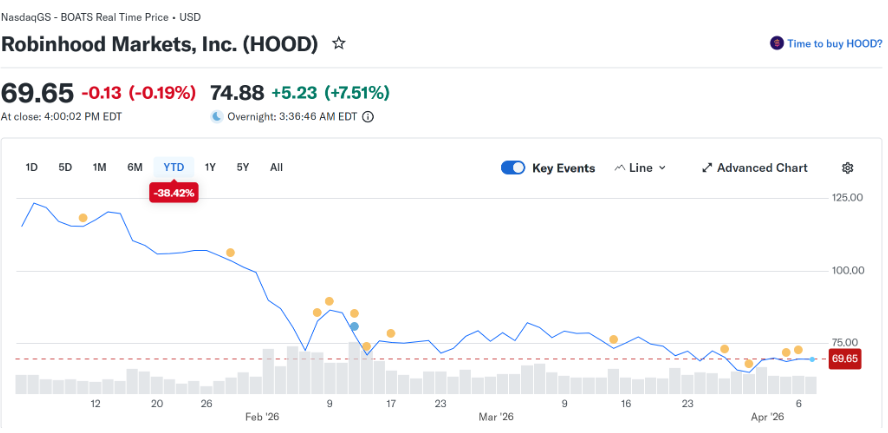Open chart settings gear icon
The width and height of the screenshot is (888, 433).
[x=848, y=168]
